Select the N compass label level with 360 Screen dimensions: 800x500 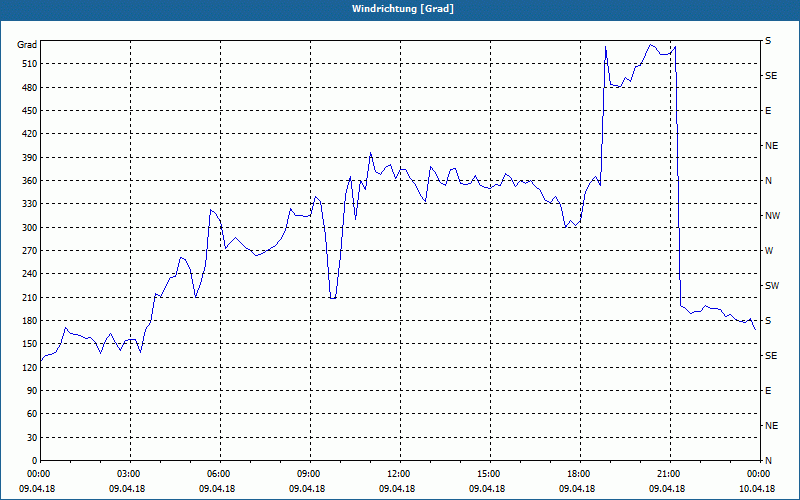point(768,181)
